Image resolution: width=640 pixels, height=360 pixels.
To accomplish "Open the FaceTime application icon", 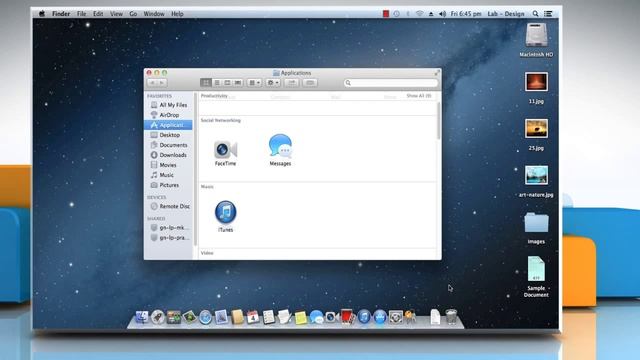I will click(x=225, y=150).
